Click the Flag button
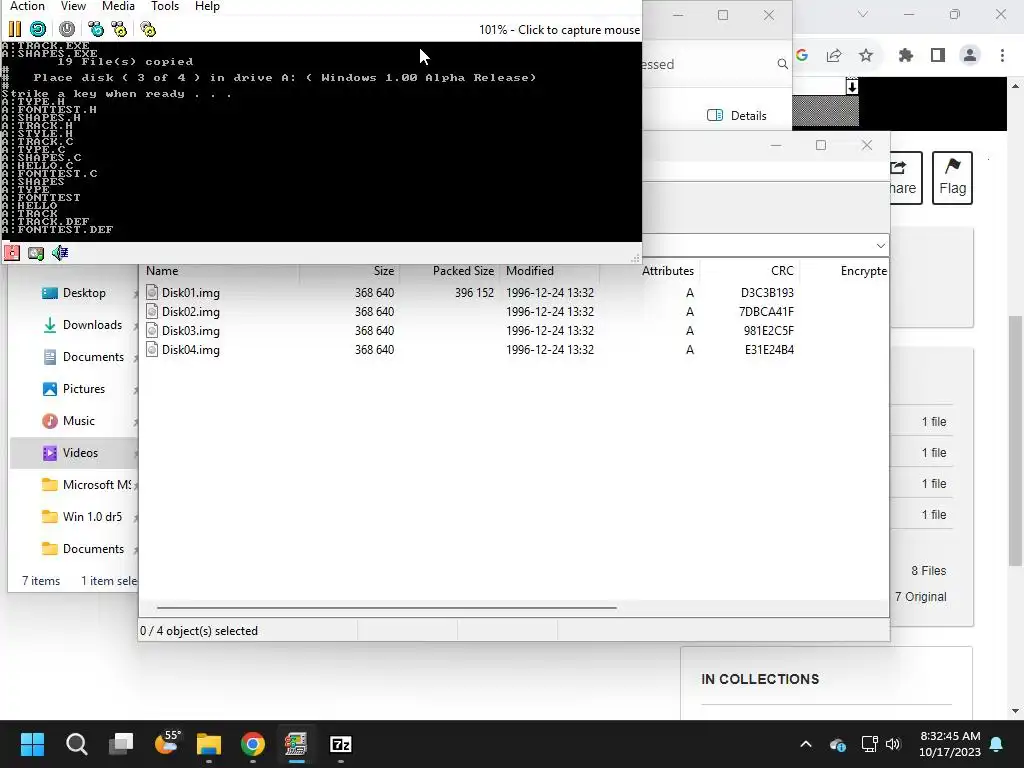Viewport: 1024px width, 768px height. (x=952, y=178)
